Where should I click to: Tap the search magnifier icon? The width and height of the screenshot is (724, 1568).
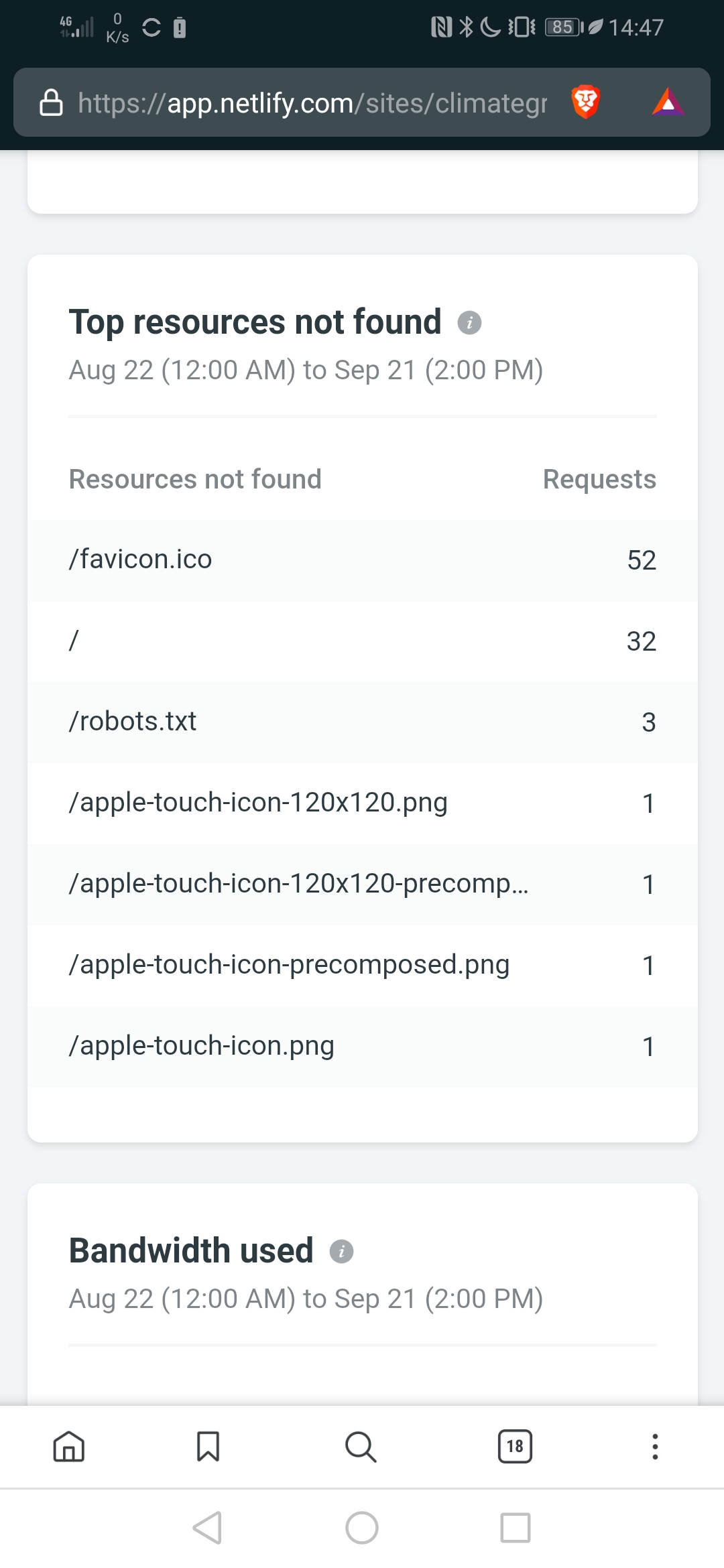tap(361, 1446)
